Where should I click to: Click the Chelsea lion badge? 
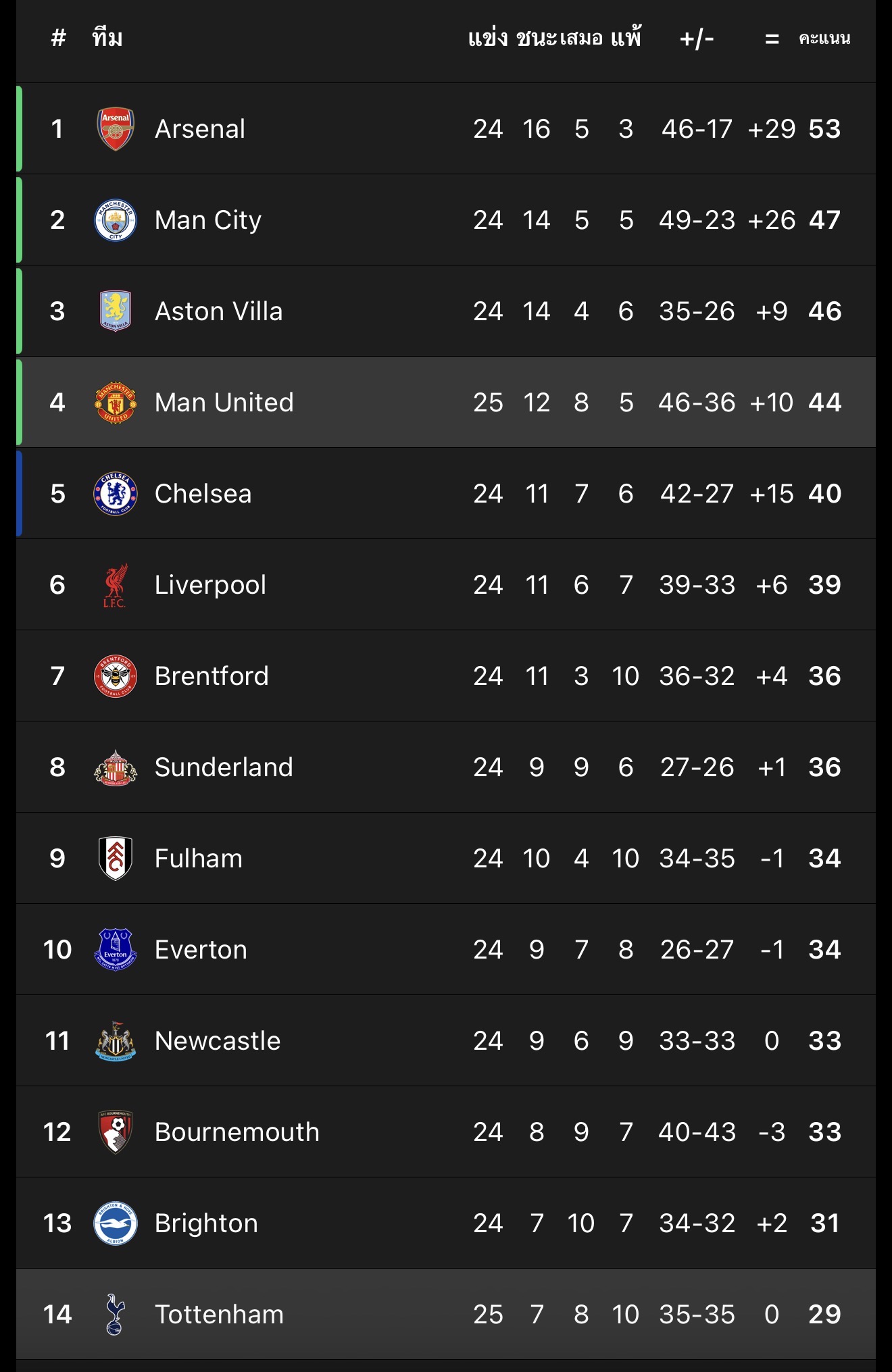(116, 494)
